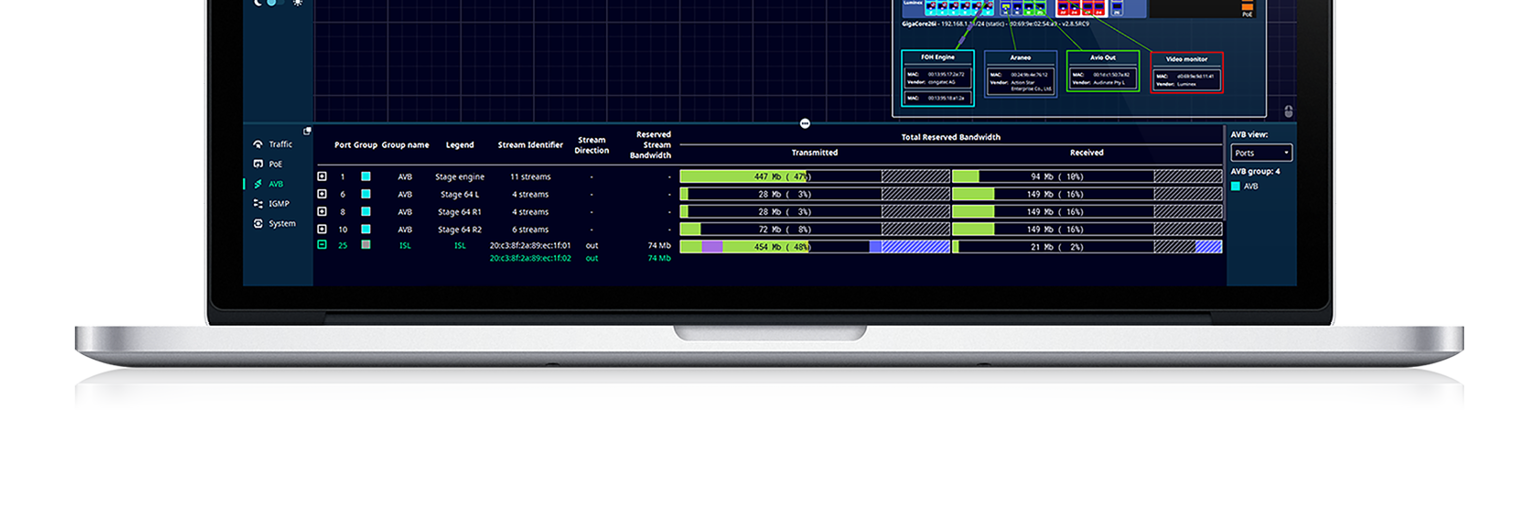Click the green AVB sidebar icon

258,184
